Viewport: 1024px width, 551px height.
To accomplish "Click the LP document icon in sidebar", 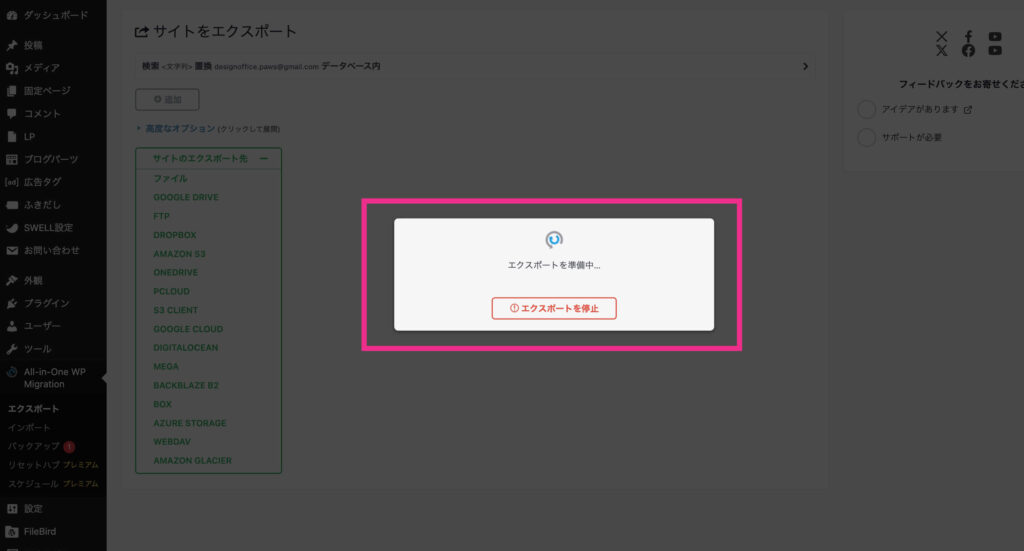I will point(12,136).
